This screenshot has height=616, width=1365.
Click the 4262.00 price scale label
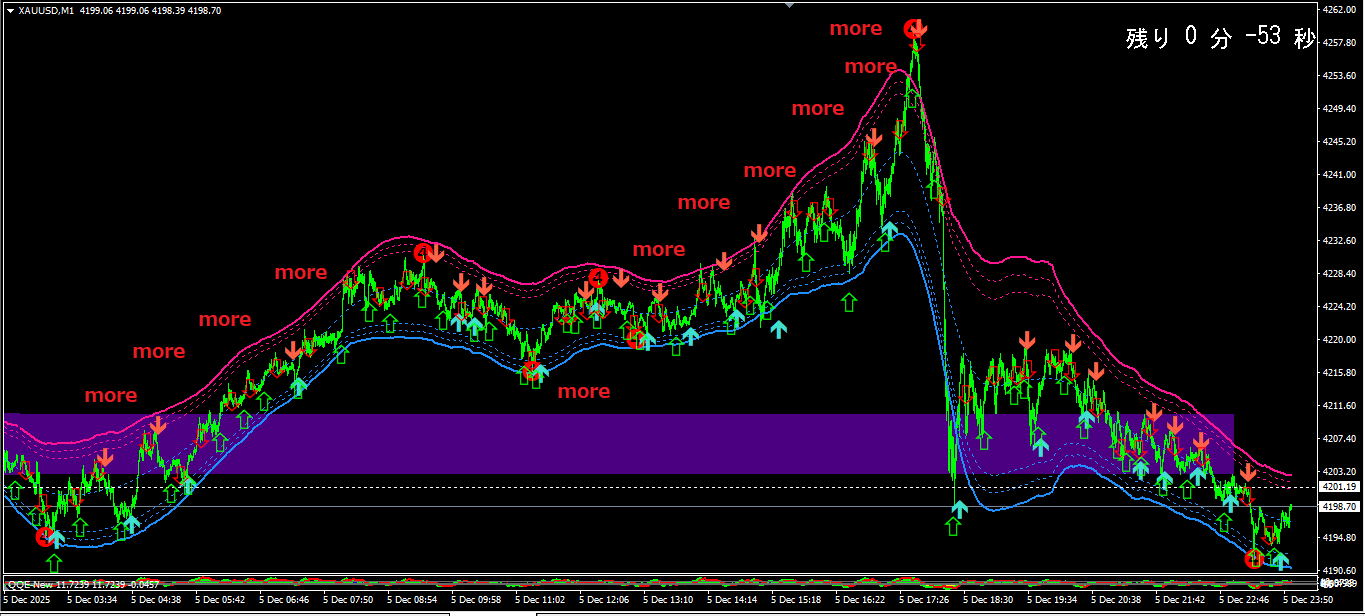1338,9
